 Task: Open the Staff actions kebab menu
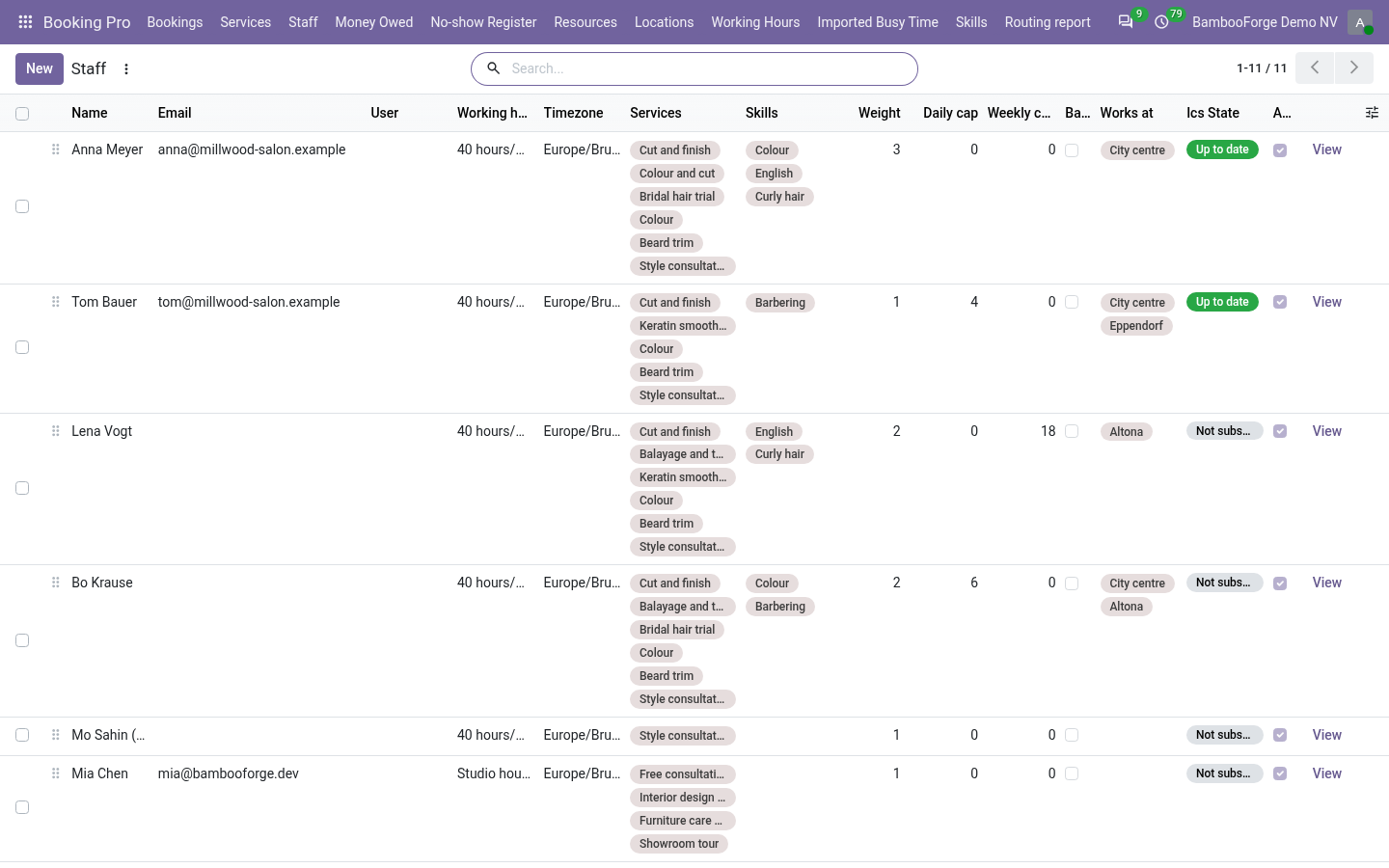(x=126, y=68)
